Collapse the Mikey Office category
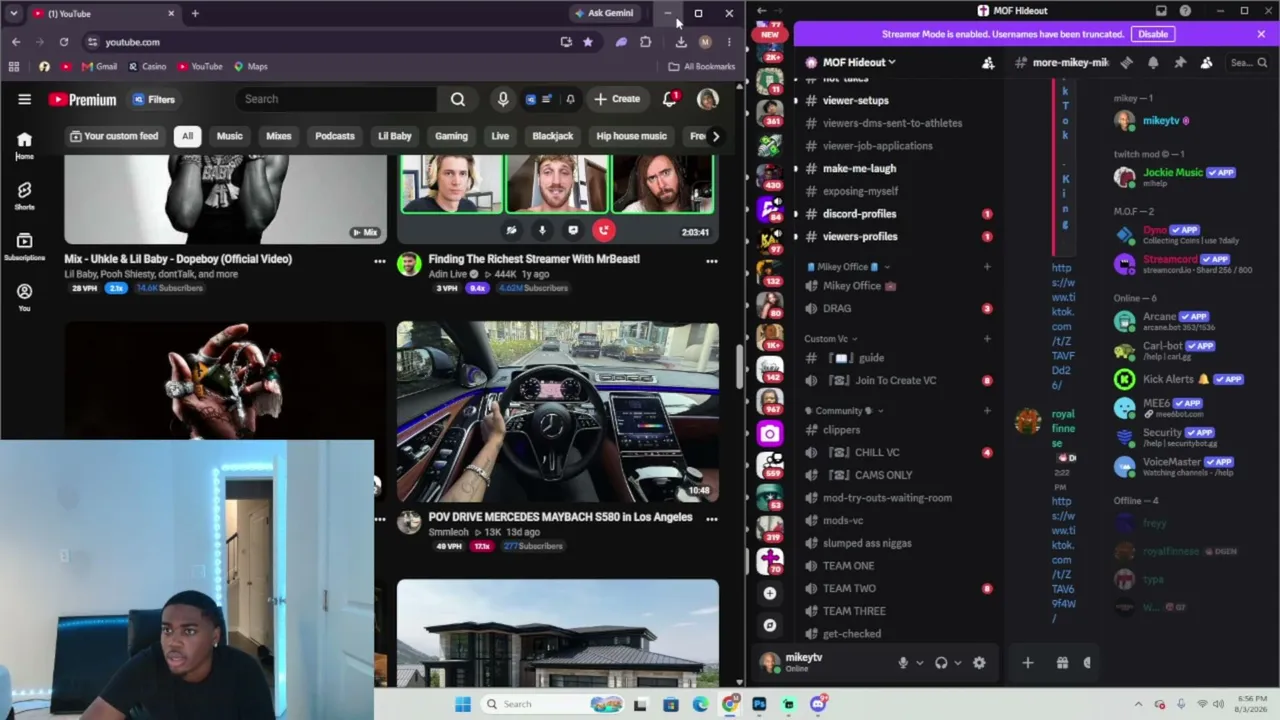The image size is (1280, 720). [848, 267]
